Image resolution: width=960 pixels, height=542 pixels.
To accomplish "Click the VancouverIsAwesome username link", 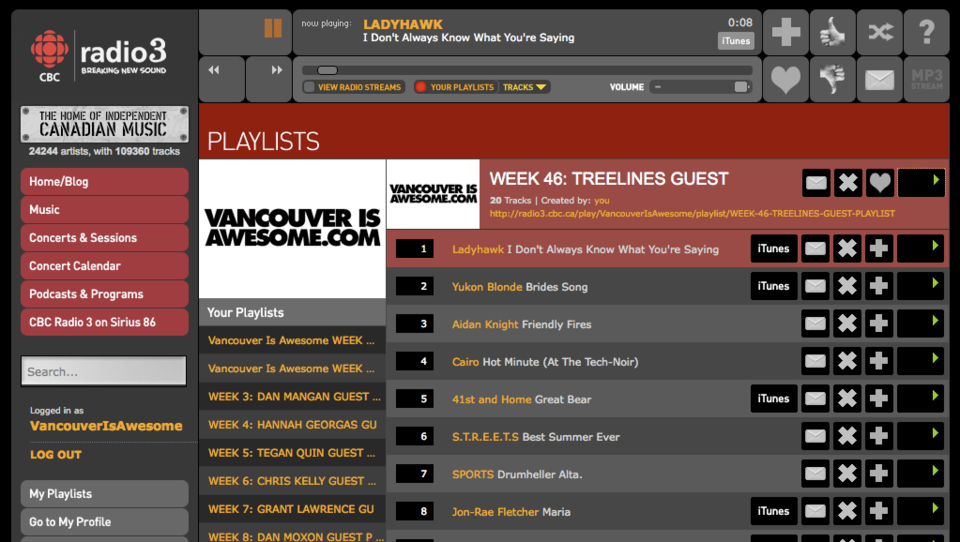I will click(x=106, y=426).
